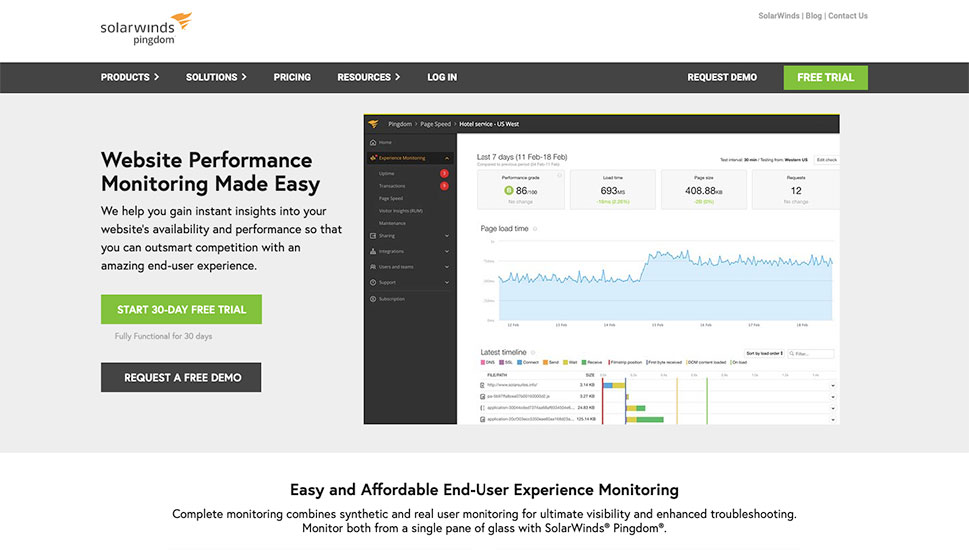Viewport: 969px width, 550px height.
Task: Click the Request Demo nav link
Action: (722, 77)
